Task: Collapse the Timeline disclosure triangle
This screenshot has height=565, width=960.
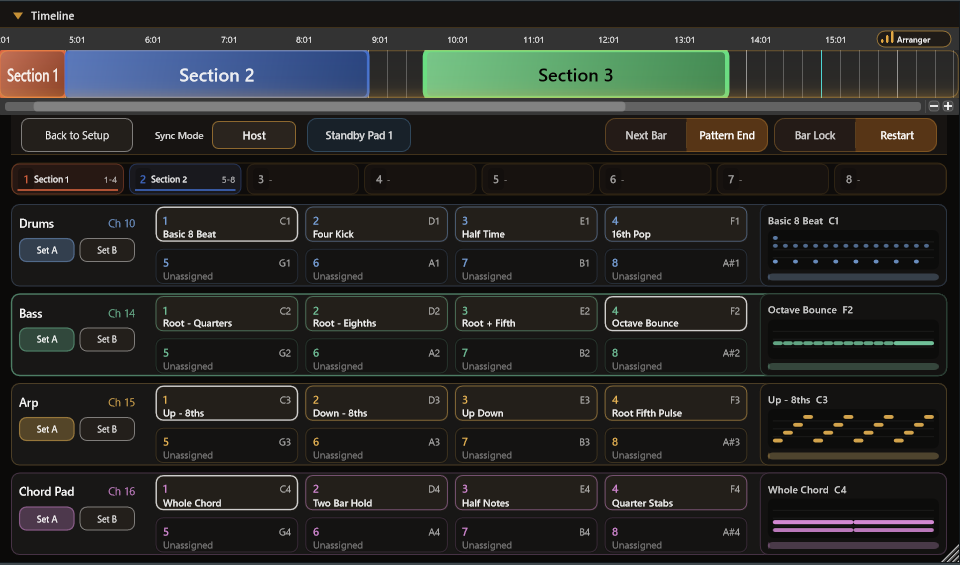Action: tap(18, 16)
